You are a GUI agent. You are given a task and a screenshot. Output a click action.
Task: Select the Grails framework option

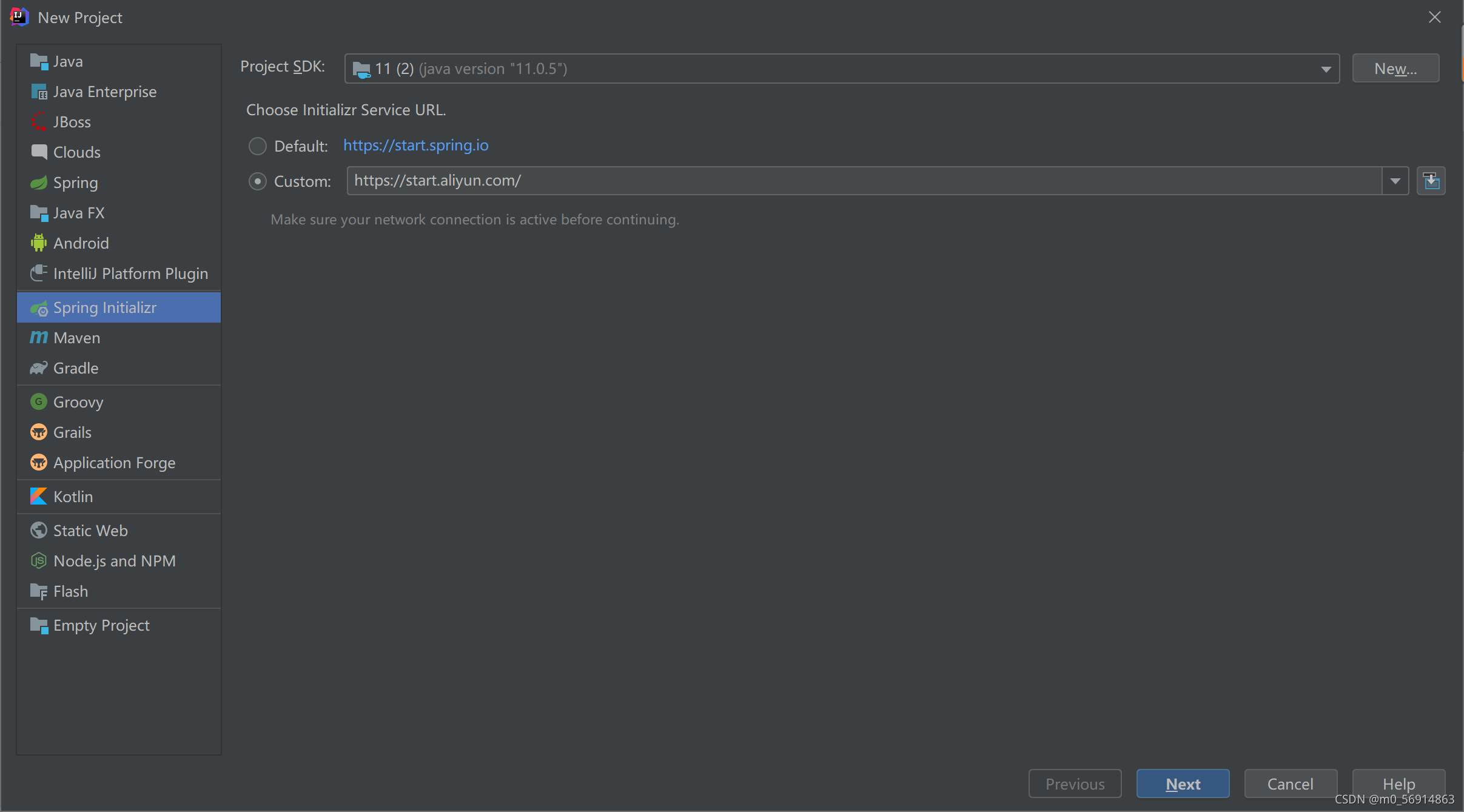click(72, 432)
